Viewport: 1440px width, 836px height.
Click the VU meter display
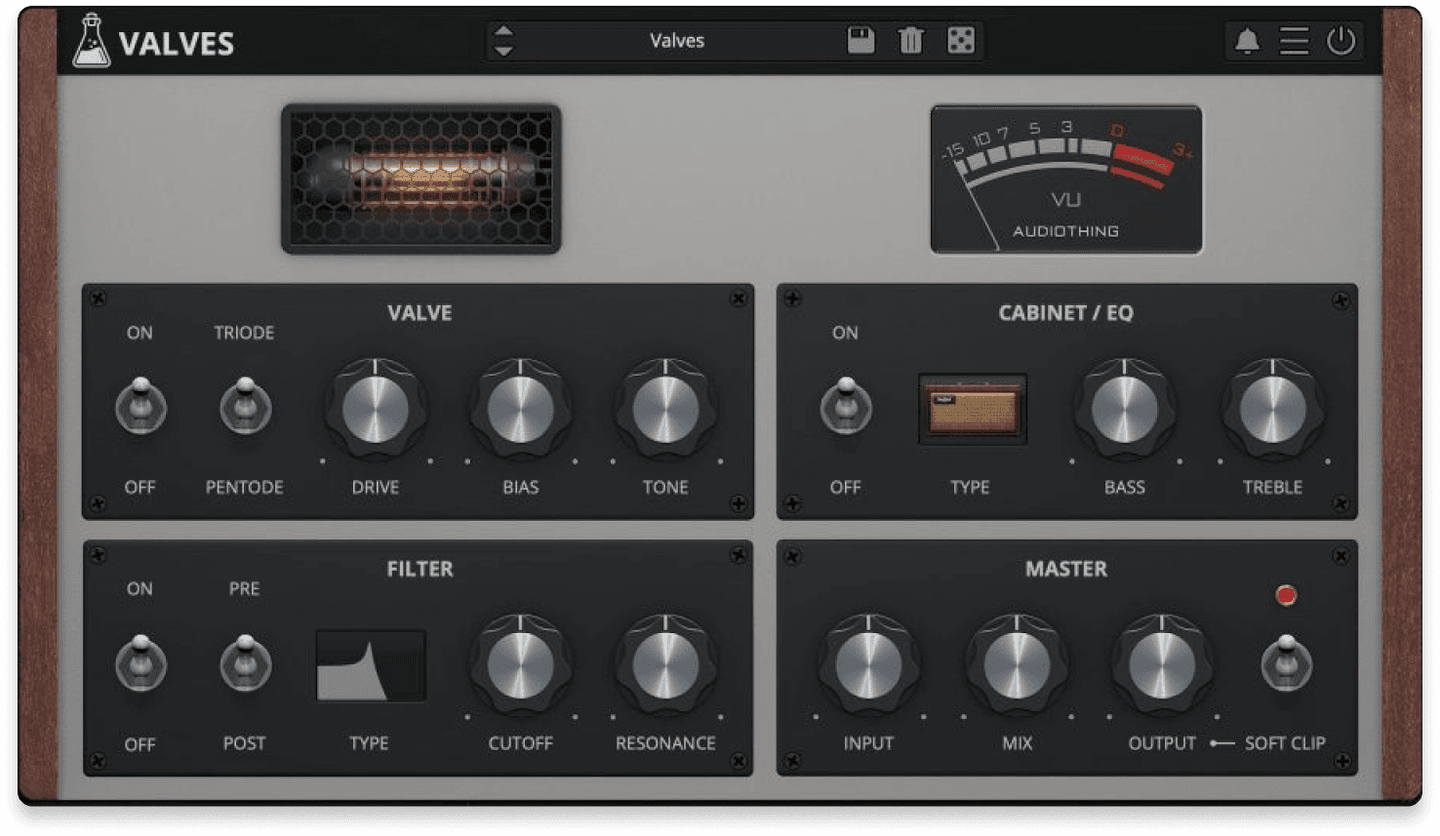point(1064,178)
